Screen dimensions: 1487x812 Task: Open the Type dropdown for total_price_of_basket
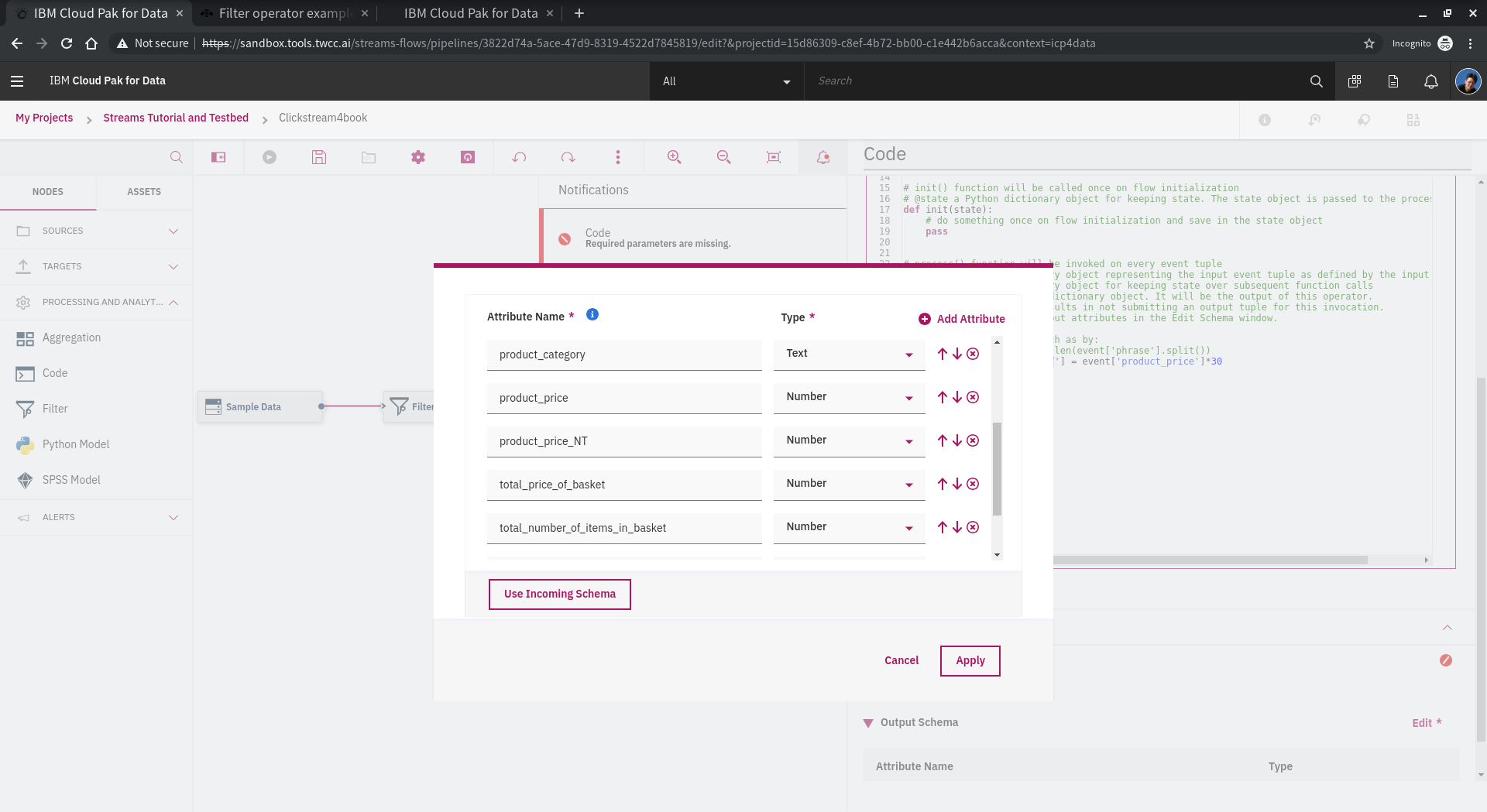849,484
